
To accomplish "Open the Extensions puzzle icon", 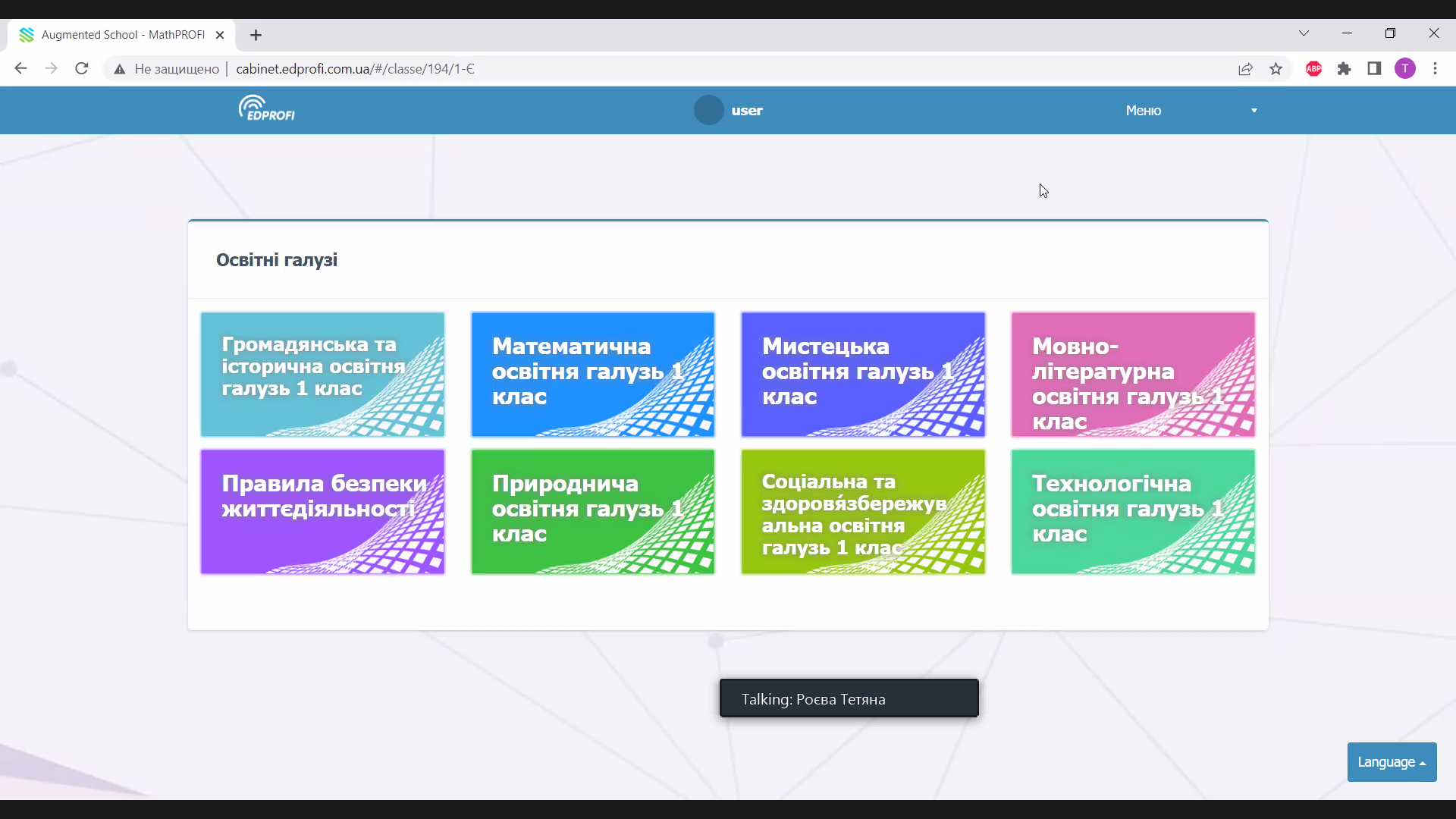I will 1344,69.
